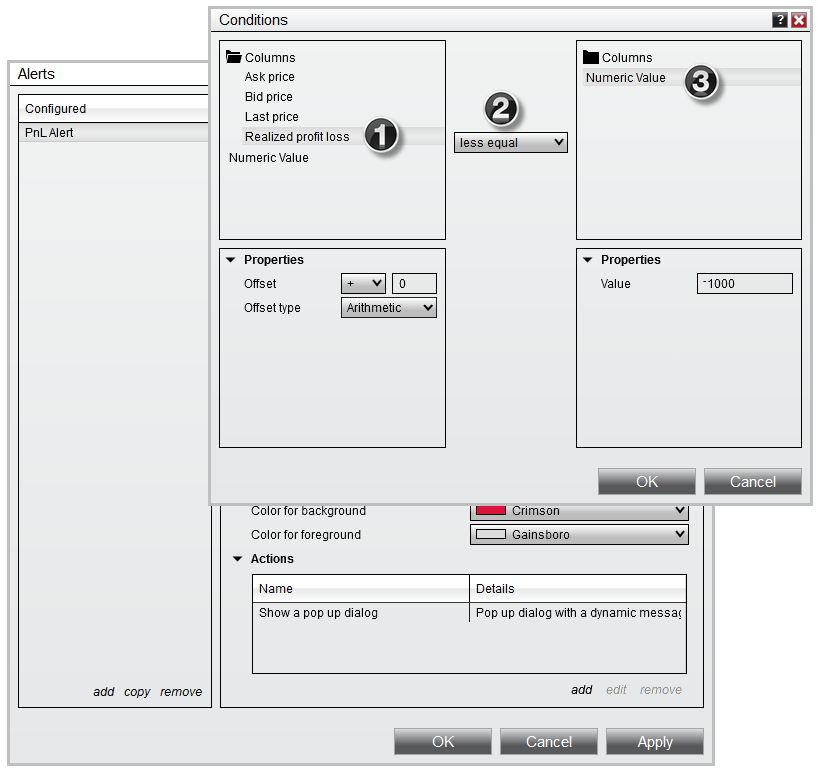This screenshot has width=817, height=771.
Task: Open the Arithmetic offset type dropdown
Action: pos(388,307)
